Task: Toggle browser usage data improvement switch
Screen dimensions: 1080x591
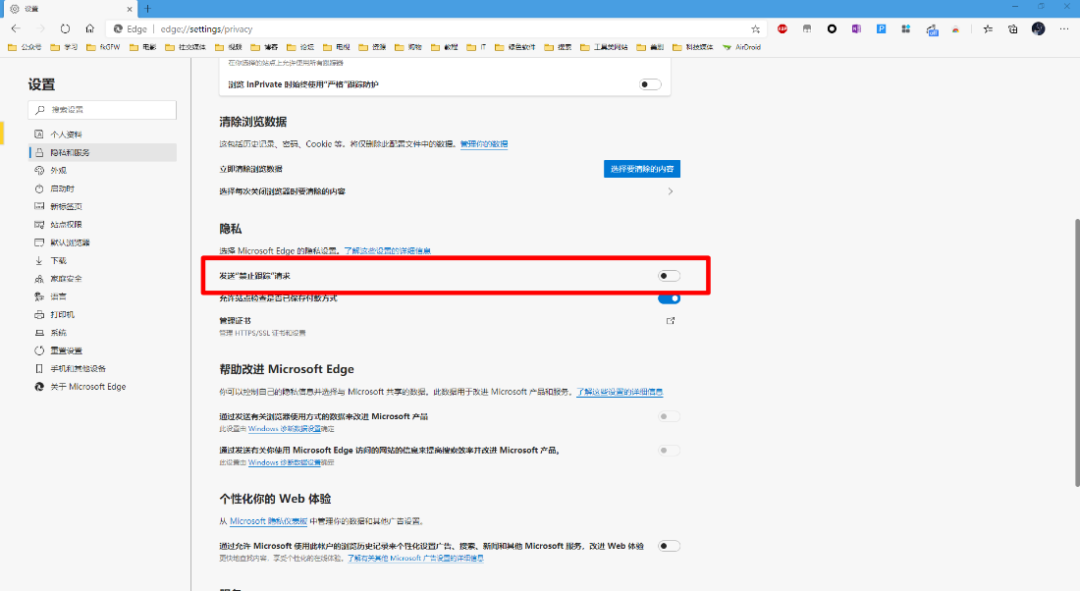Action: (669, 416)
